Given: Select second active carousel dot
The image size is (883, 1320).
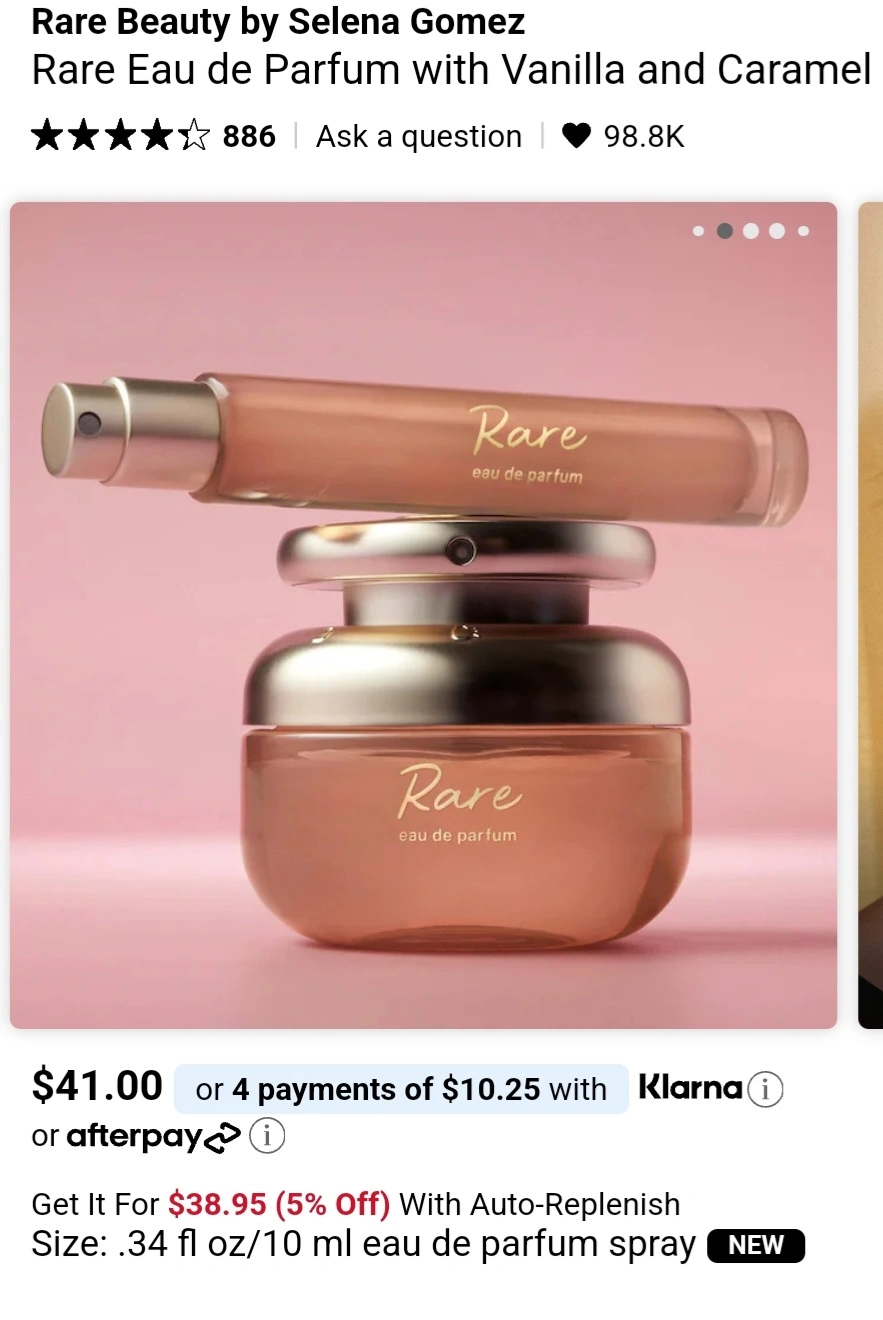Looking at the screenshot, I should click(725, 231).
